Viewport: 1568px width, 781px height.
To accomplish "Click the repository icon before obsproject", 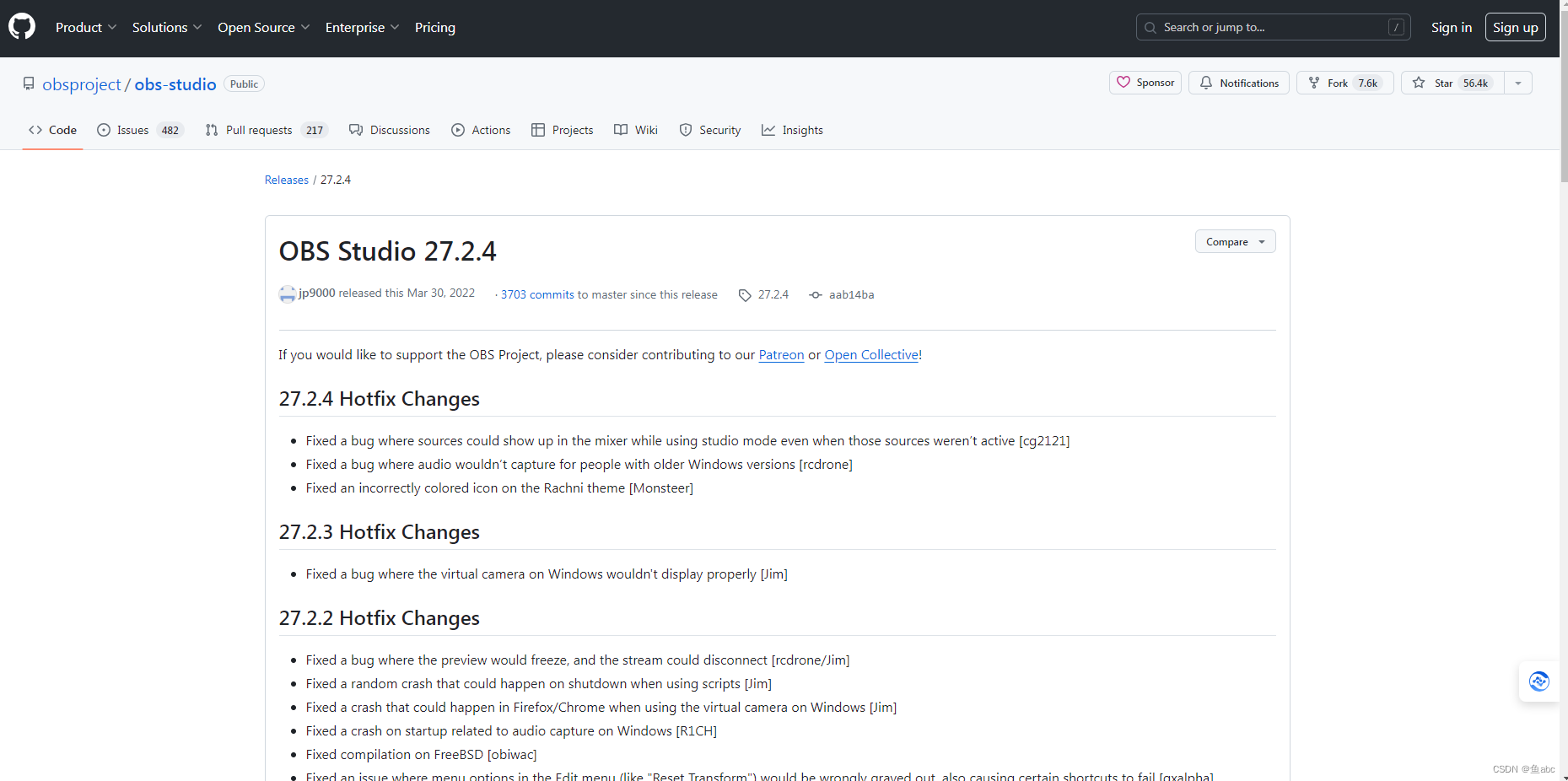I will [x=29, y=83].
